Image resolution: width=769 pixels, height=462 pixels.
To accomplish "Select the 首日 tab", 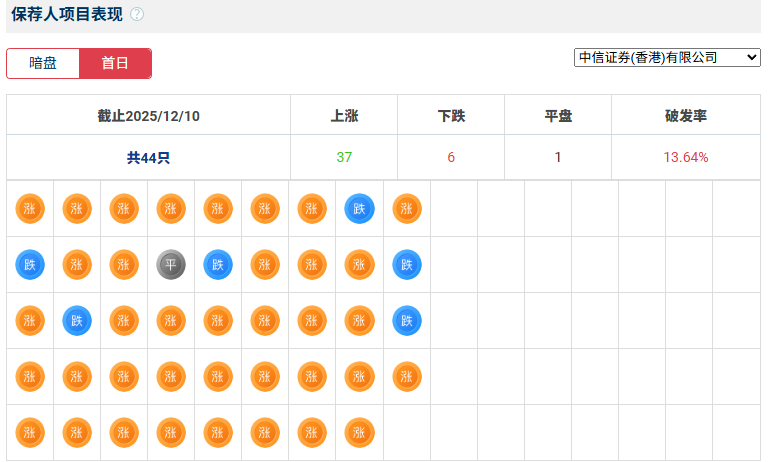I will [115, 63].
